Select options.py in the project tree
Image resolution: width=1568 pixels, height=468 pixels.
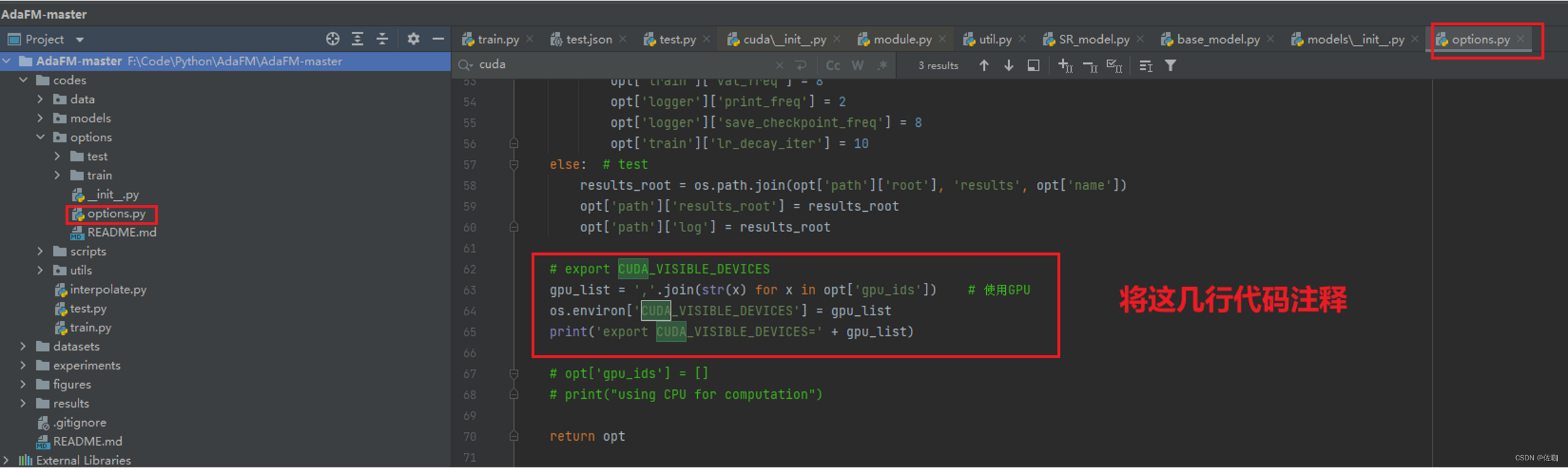[109, 214]
